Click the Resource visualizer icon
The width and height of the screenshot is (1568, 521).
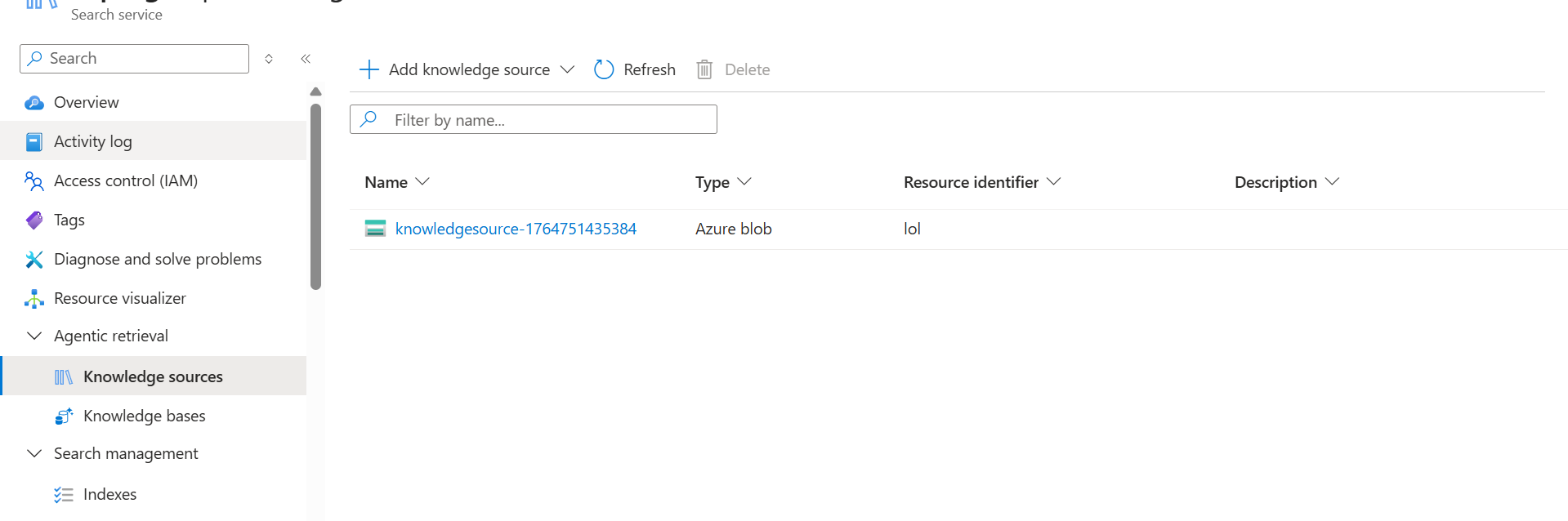click(x=34, y=299)
